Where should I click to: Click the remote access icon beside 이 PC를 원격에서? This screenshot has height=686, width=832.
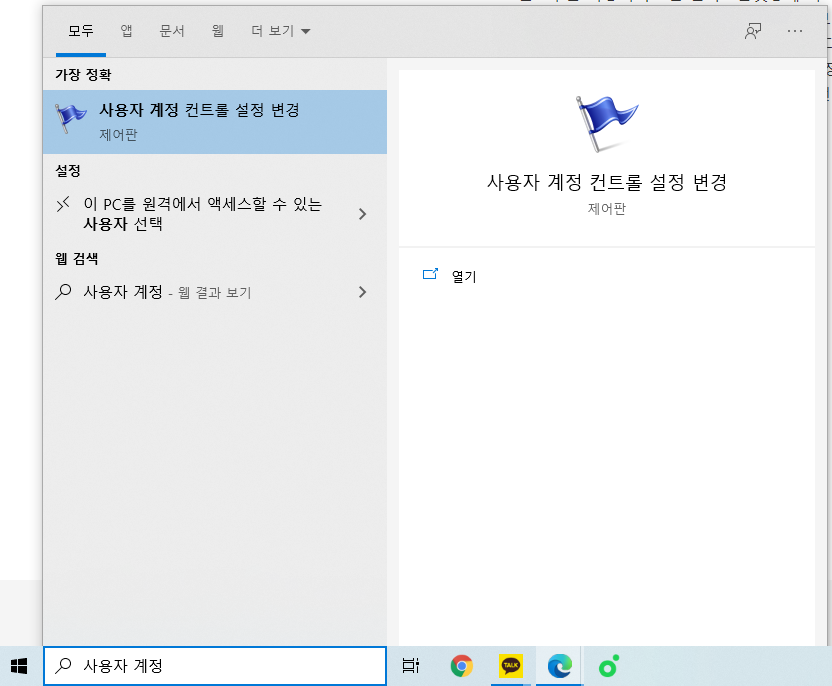pos(63,204)
